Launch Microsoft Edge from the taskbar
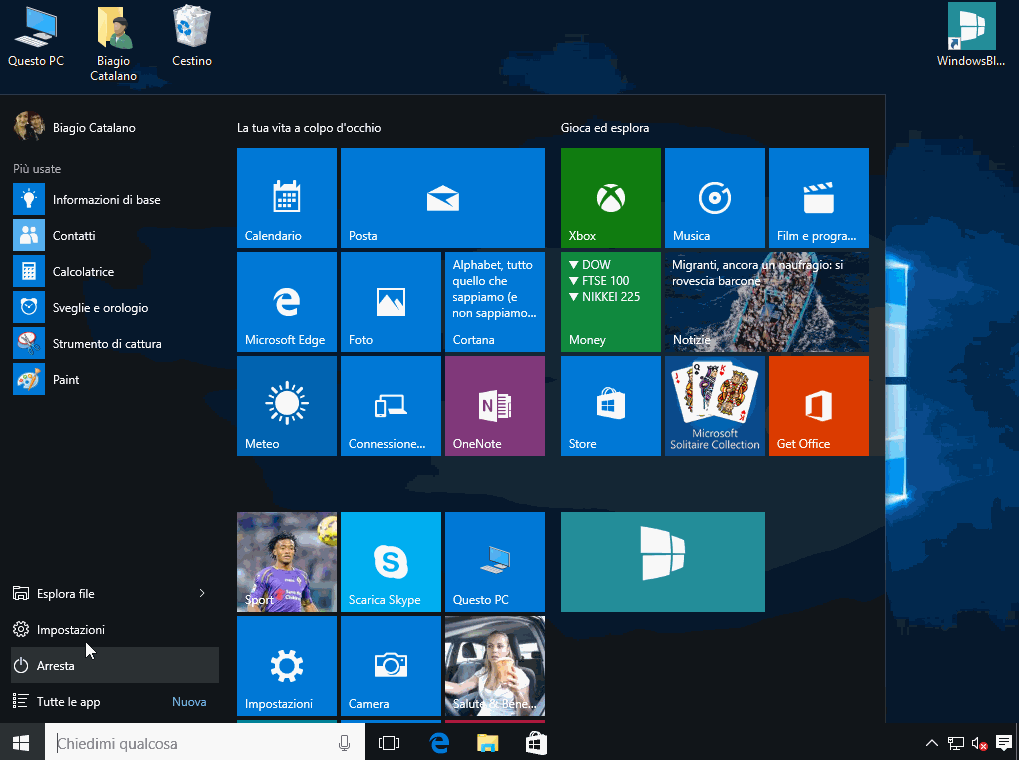The width and height of the screenshot is (1019, 760). (438, 743)
